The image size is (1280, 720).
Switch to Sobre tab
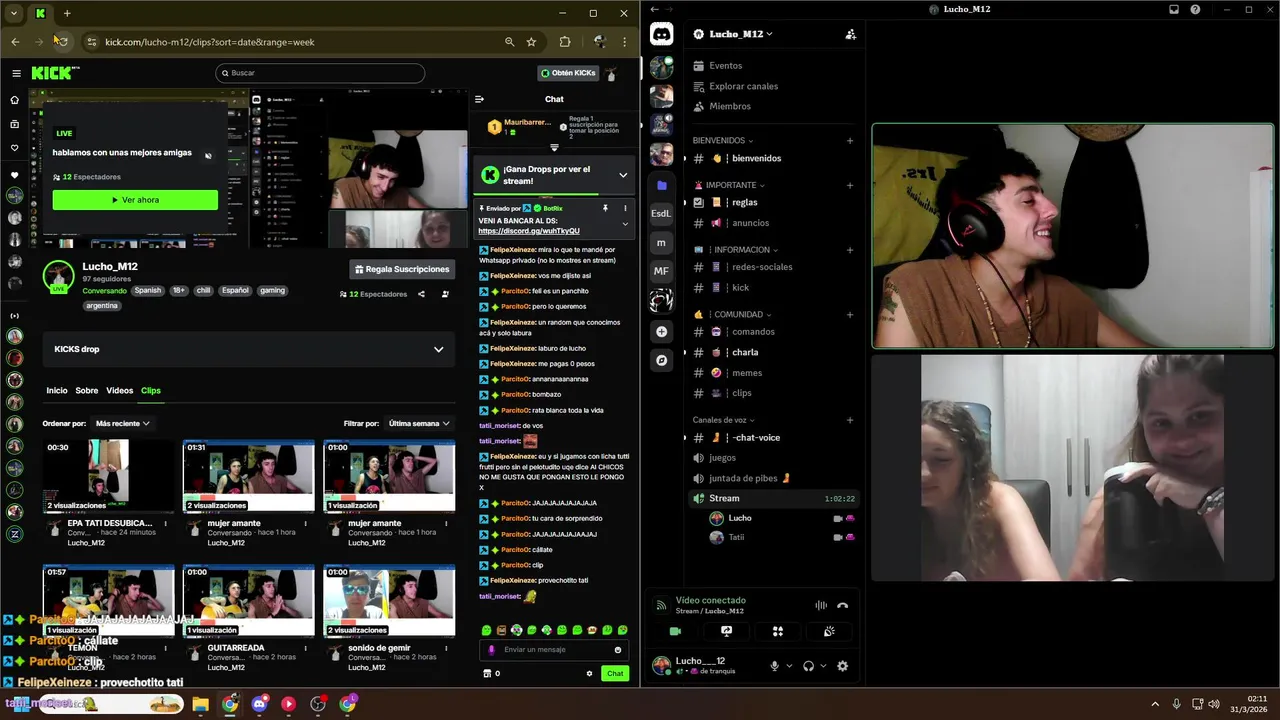click(87, 391)
